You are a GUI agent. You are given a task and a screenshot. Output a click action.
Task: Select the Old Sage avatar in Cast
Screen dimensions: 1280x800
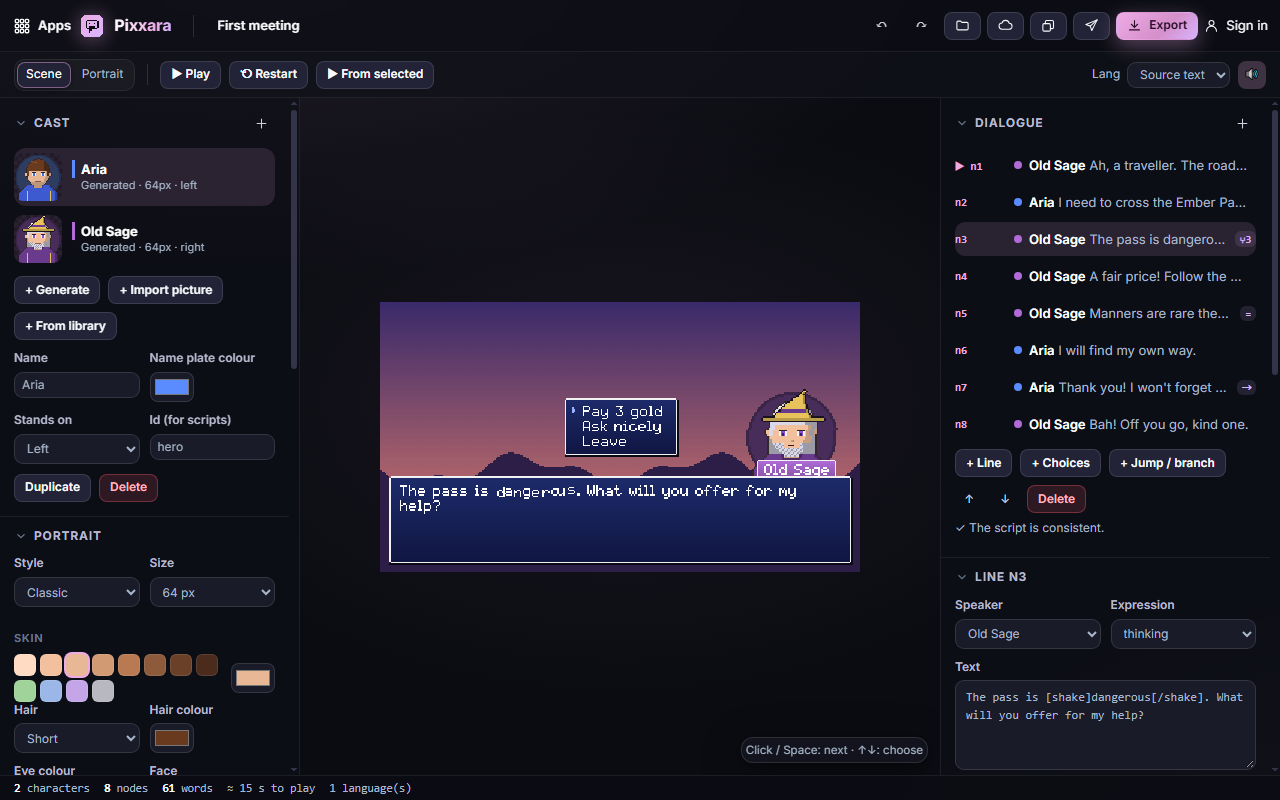(x=38, y=239)
